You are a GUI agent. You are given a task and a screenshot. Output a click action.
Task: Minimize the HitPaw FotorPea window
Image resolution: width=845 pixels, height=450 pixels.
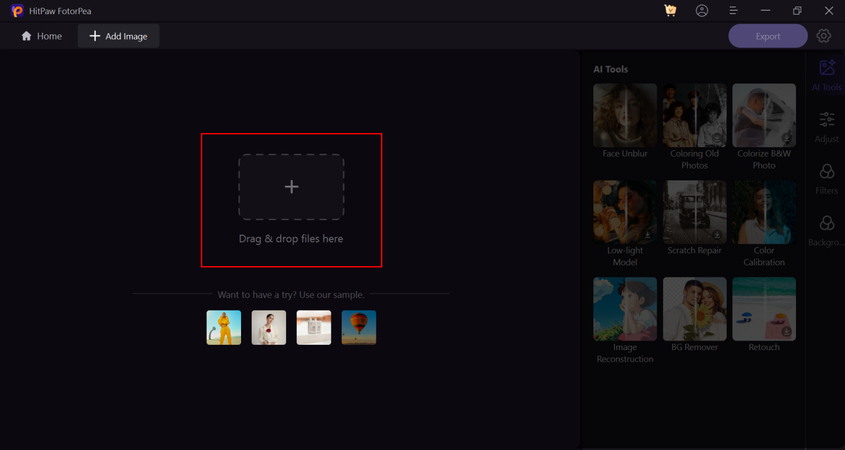point(765,11)
